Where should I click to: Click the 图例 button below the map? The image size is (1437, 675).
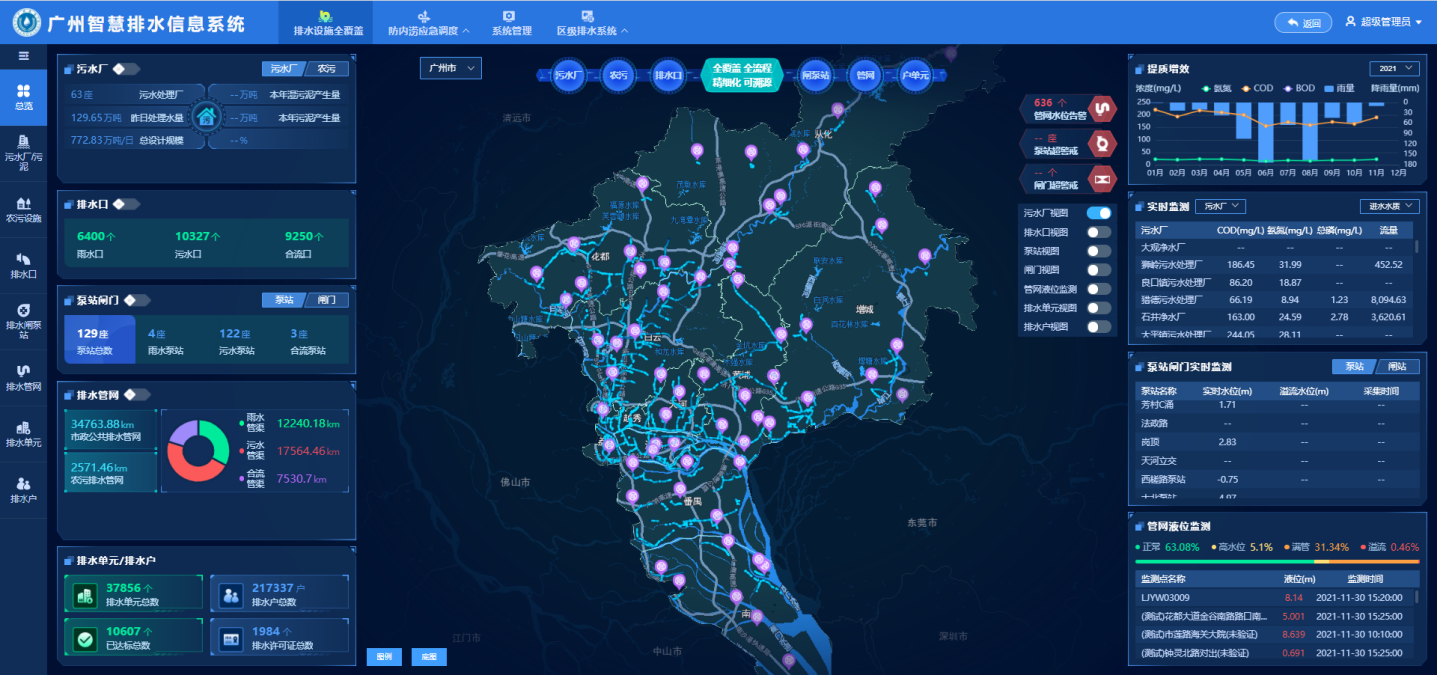click(383, 657)
